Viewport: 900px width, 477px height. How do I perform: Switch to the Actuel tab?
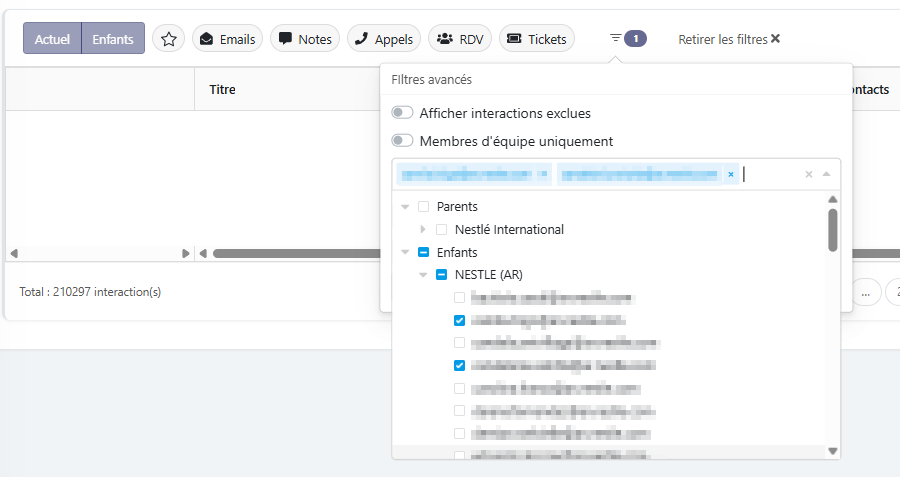pyautogui.click(x=52, y=39)
